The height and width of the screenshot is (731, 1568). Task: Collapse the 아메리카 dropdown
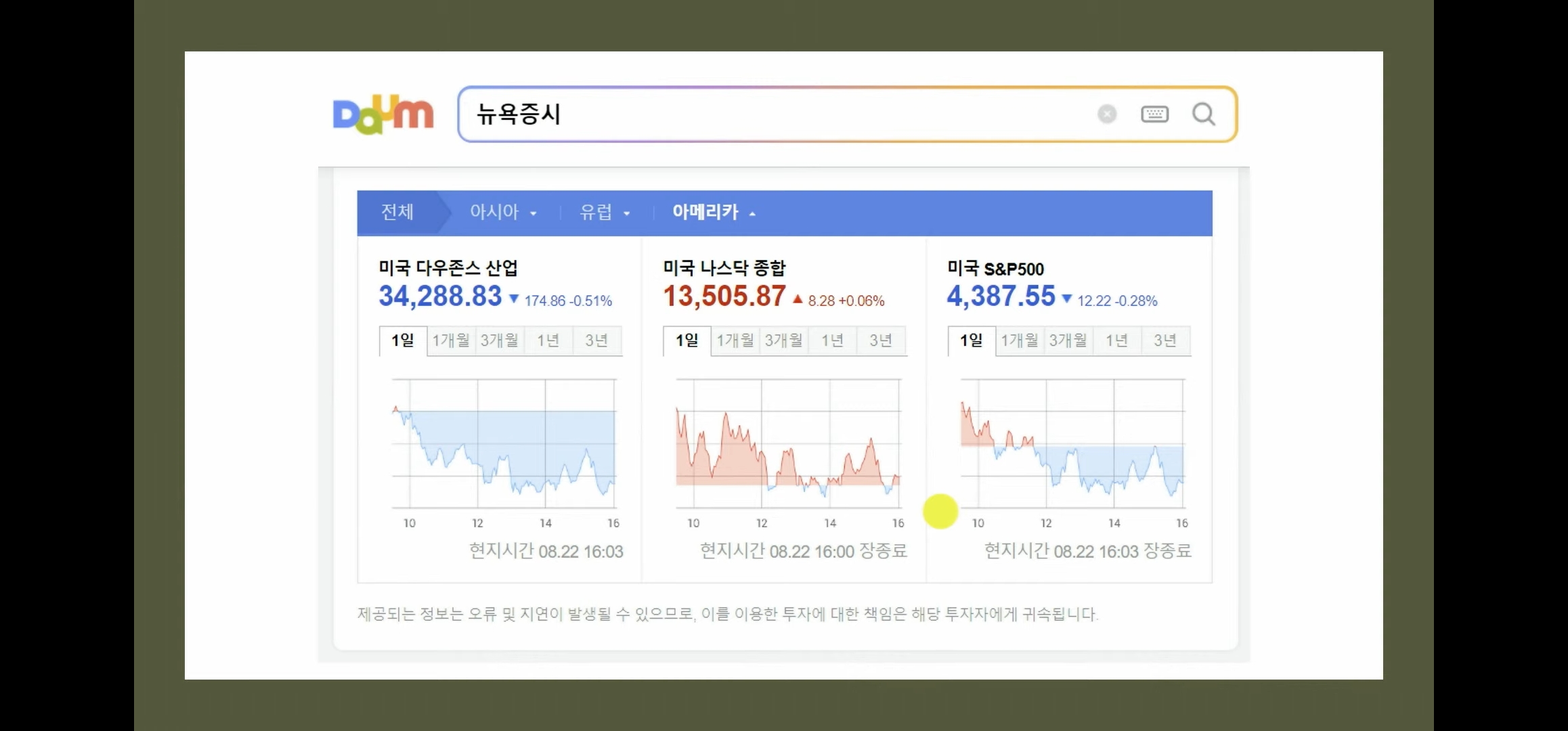click(x=714, y=213)
